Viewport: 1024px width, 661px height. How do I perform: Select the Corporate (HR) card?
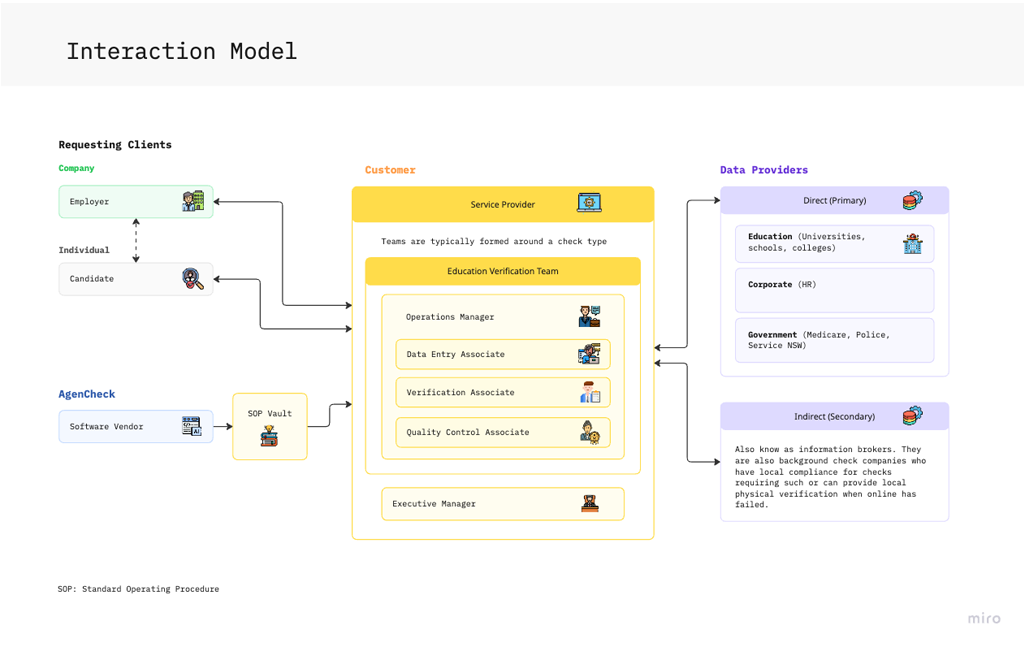click(835, 290)
